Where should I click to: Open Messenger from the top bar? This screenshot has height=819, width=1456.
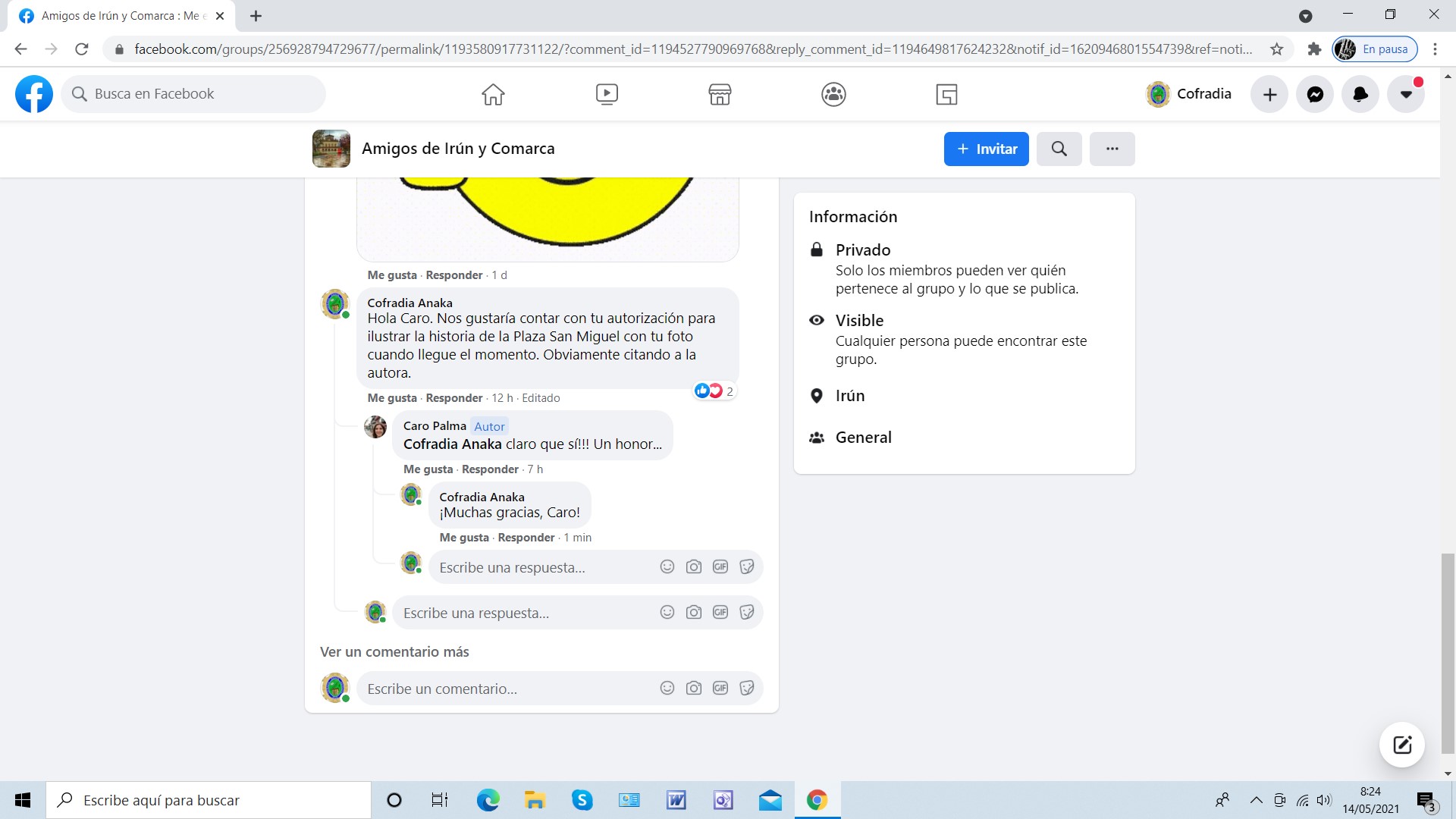[1315, 94]
